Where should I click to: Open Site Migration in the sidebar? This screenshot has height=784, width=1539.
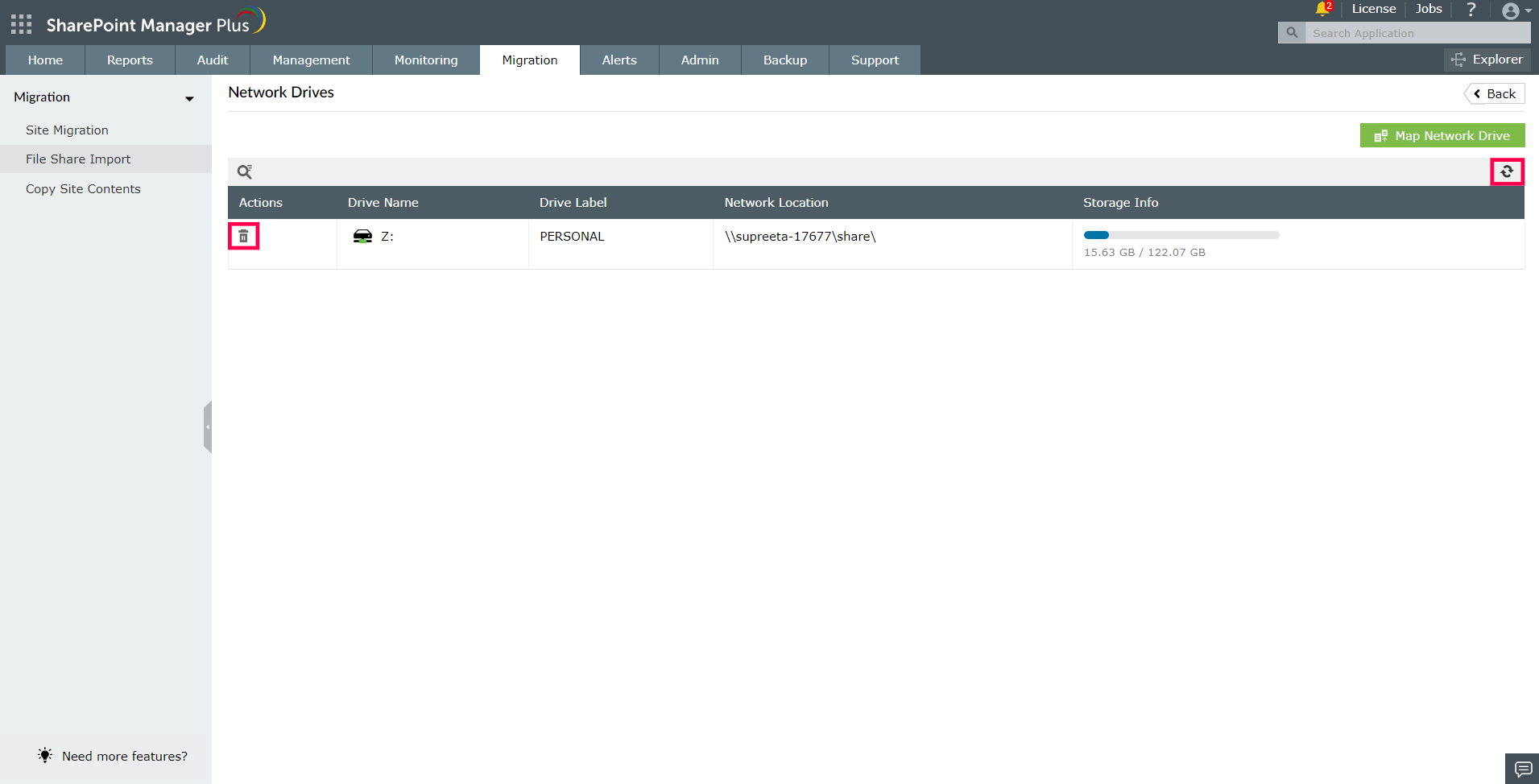(x=67, y=130)
